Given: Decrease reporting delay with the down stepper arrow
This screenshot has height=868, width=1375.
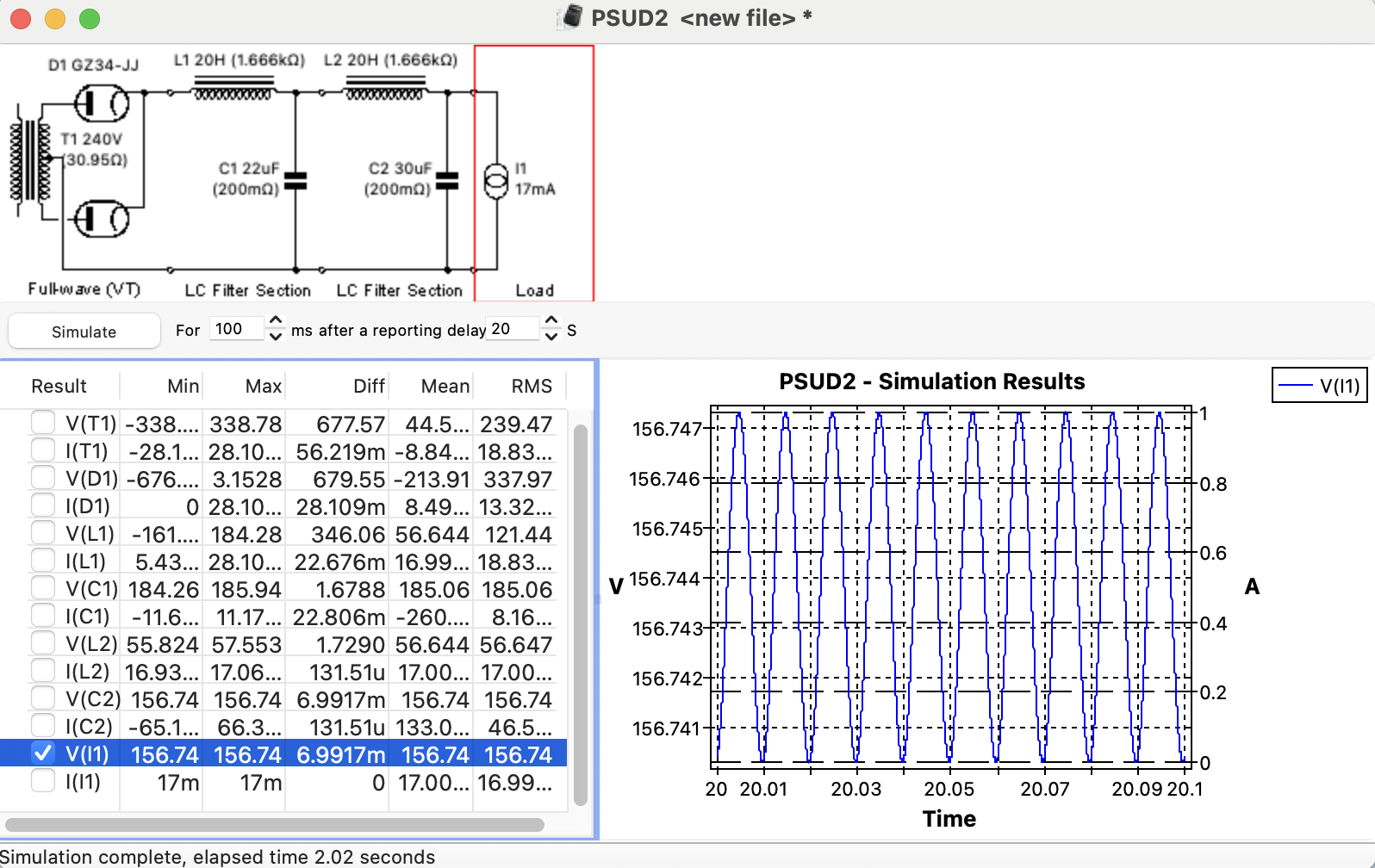Looking at the screenshot, I should coord(552,337).
